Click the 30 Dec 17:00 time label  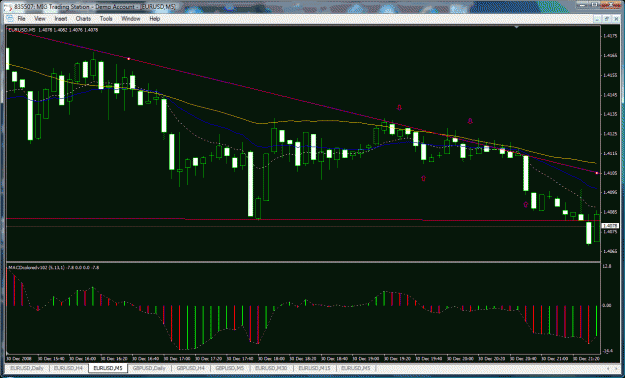tap(178, 358)
